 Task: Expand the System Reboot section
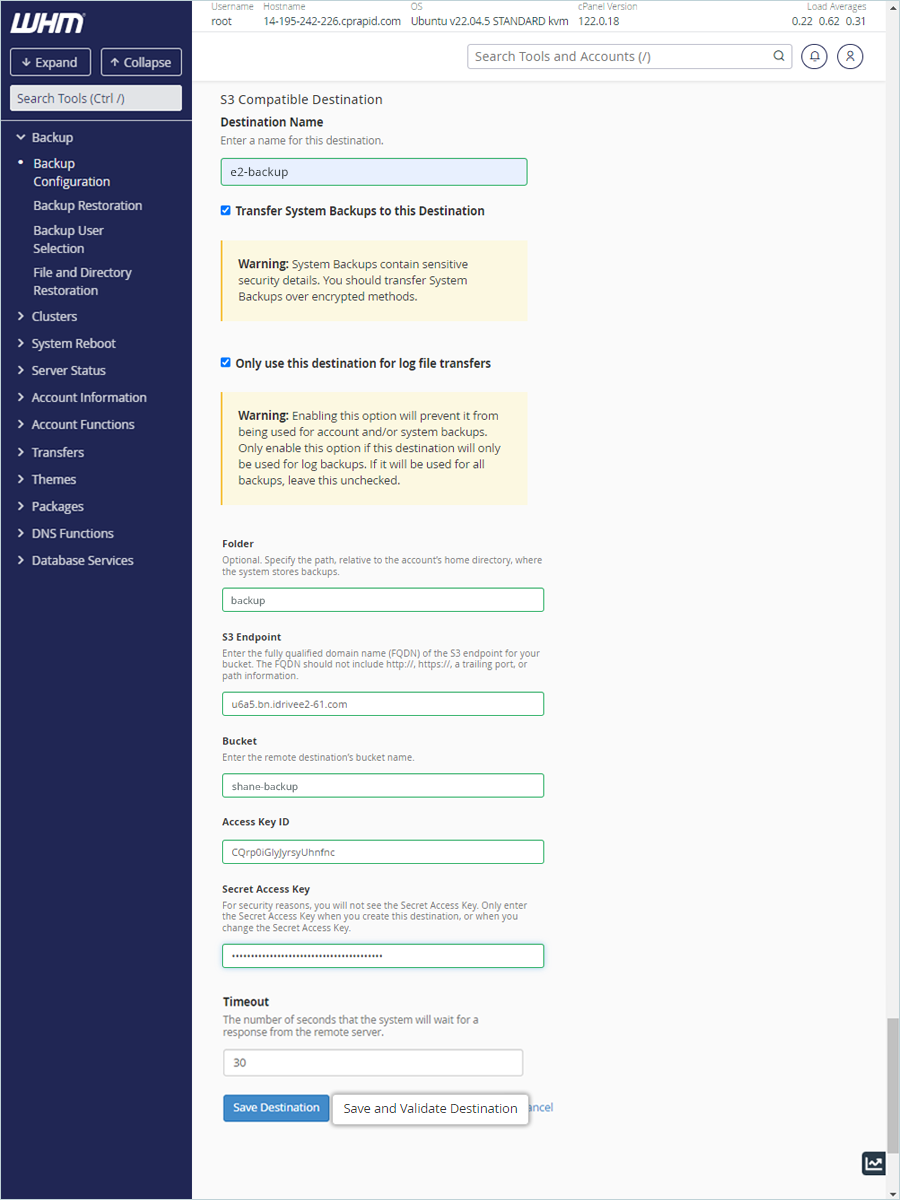pos(73,343)
